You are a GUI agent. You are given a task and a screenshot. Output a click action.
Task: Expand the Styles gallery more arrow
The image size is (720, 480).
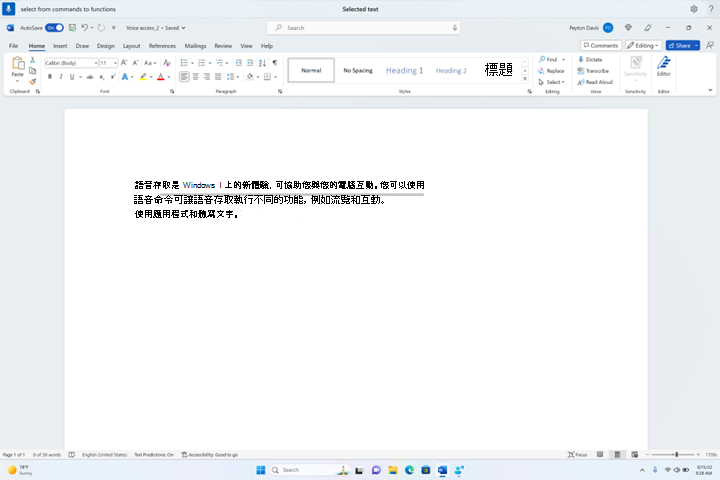[525, 79]
